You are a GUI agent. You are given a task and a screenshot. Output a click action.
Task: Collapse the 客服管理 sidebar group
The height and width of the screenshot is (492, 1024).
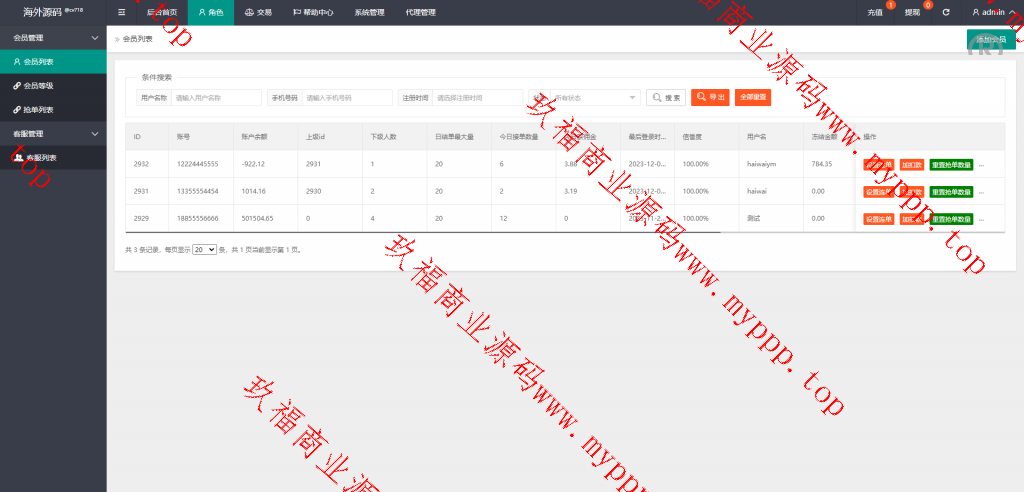(53, 134)
